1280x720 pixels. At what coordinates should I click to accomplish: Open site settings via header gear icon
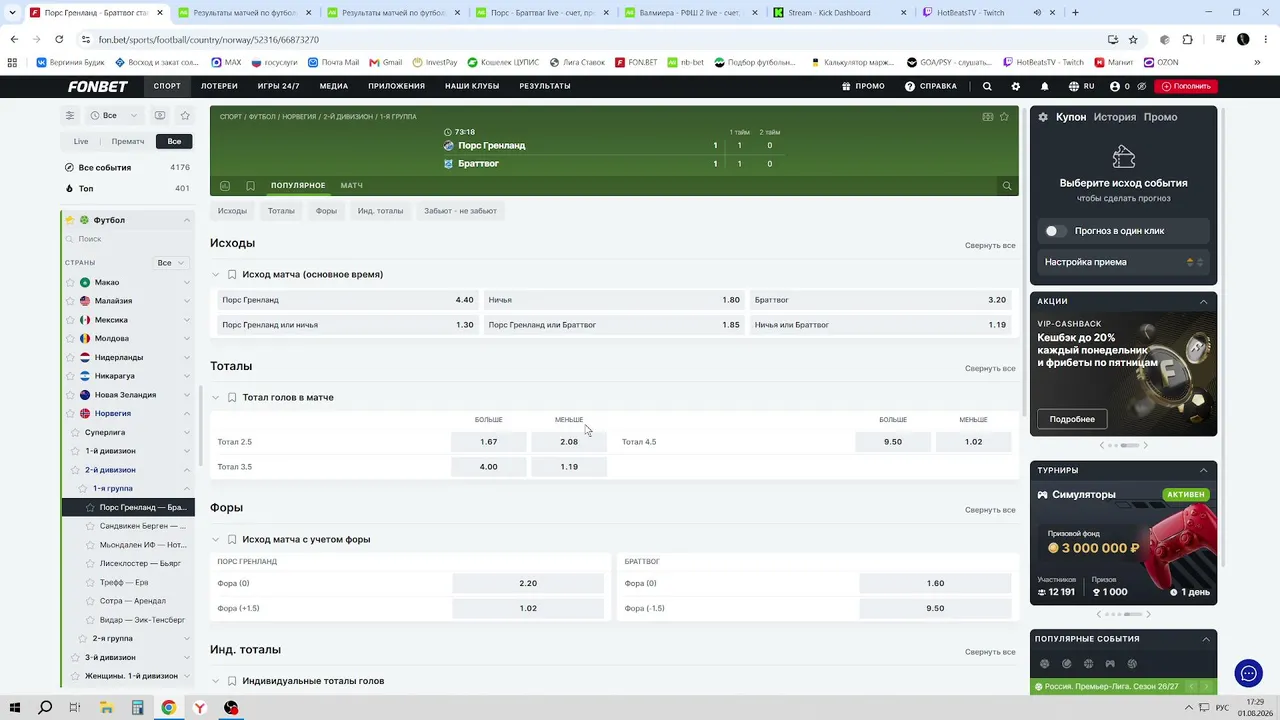pos(1016,86)
